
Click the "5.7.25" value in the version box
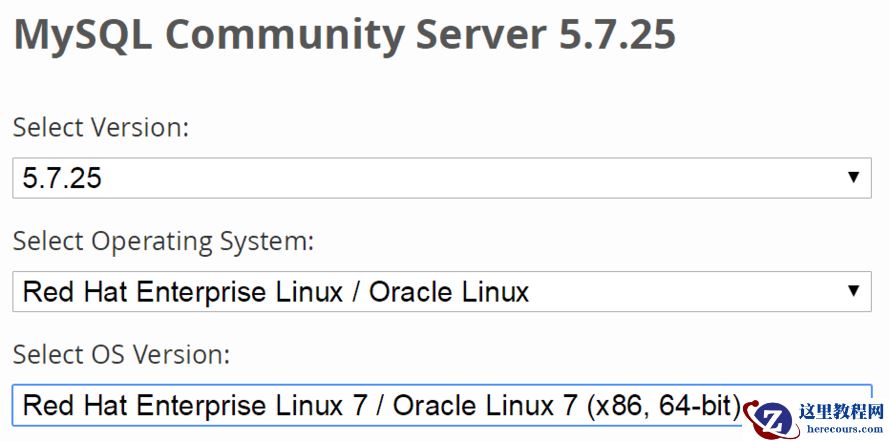click(x=62, y=178)
